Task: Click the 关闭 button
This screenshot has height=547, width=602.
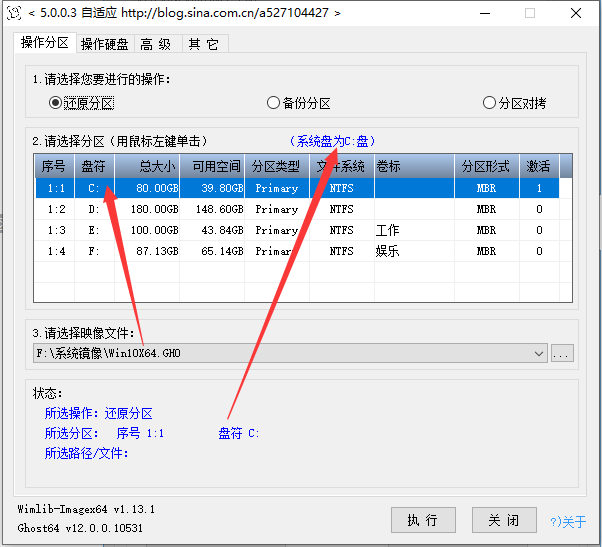Action: click(x=504, y=520)
